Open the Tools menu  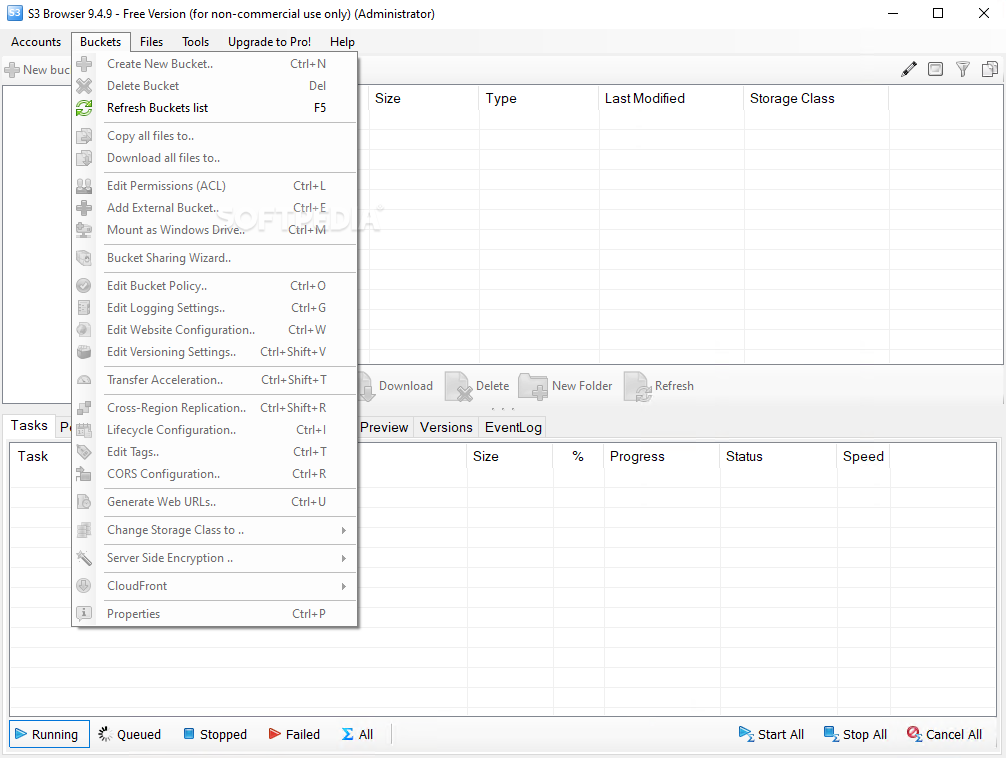[x=196, y=42]
